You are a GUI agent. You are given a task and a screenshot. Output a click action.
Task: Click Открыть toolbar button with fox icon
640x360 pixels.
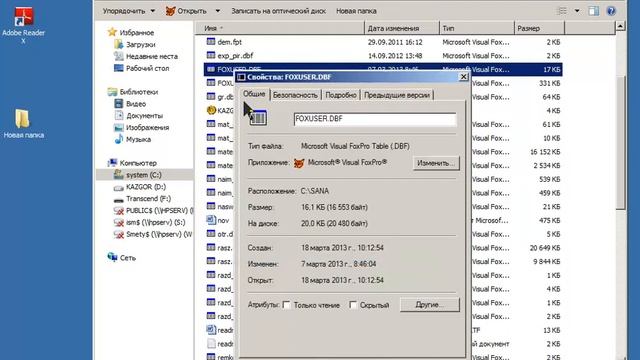(x=186, y=11)
